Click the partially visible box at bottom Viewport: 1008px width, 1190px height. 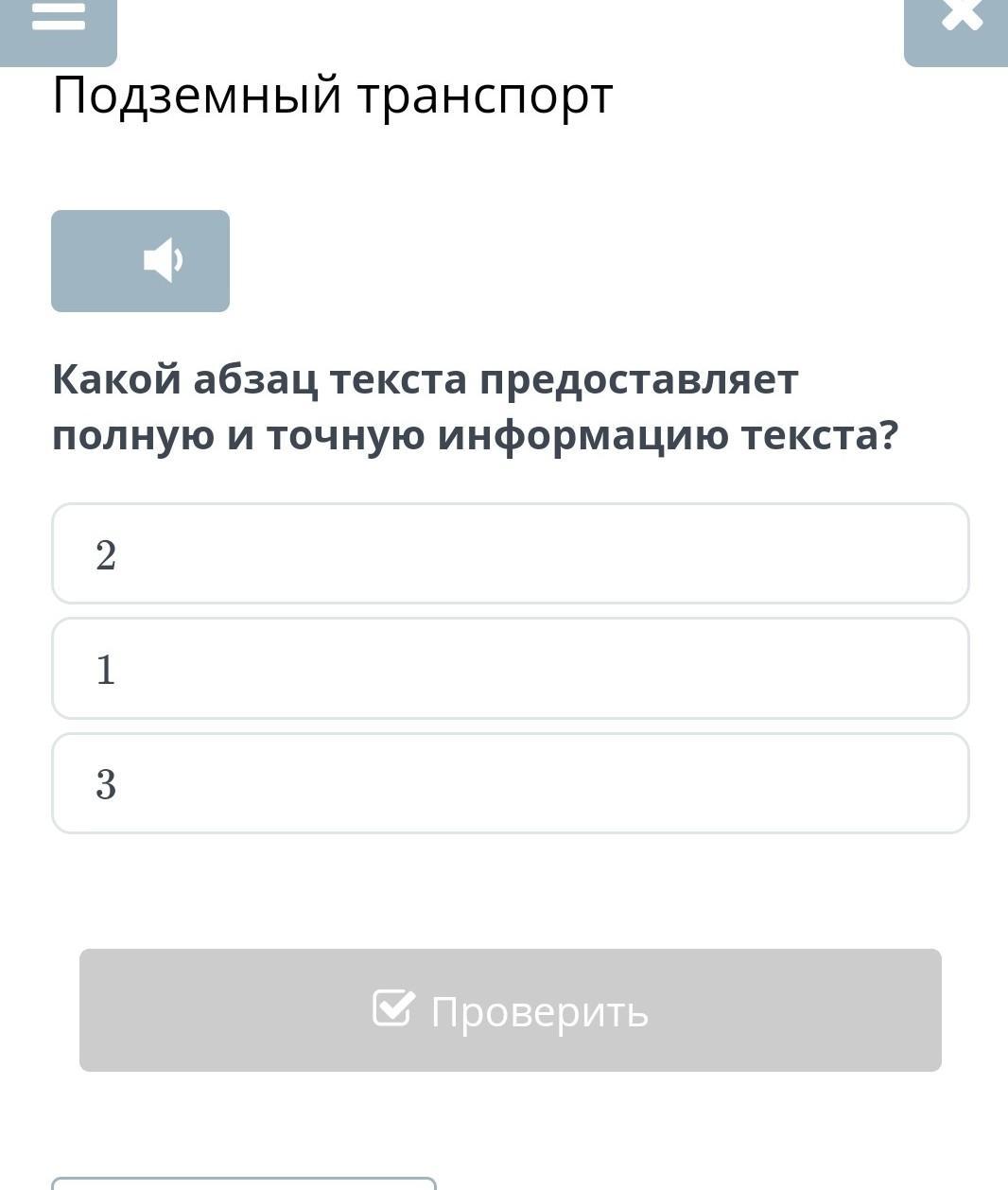pos(243,1183)
